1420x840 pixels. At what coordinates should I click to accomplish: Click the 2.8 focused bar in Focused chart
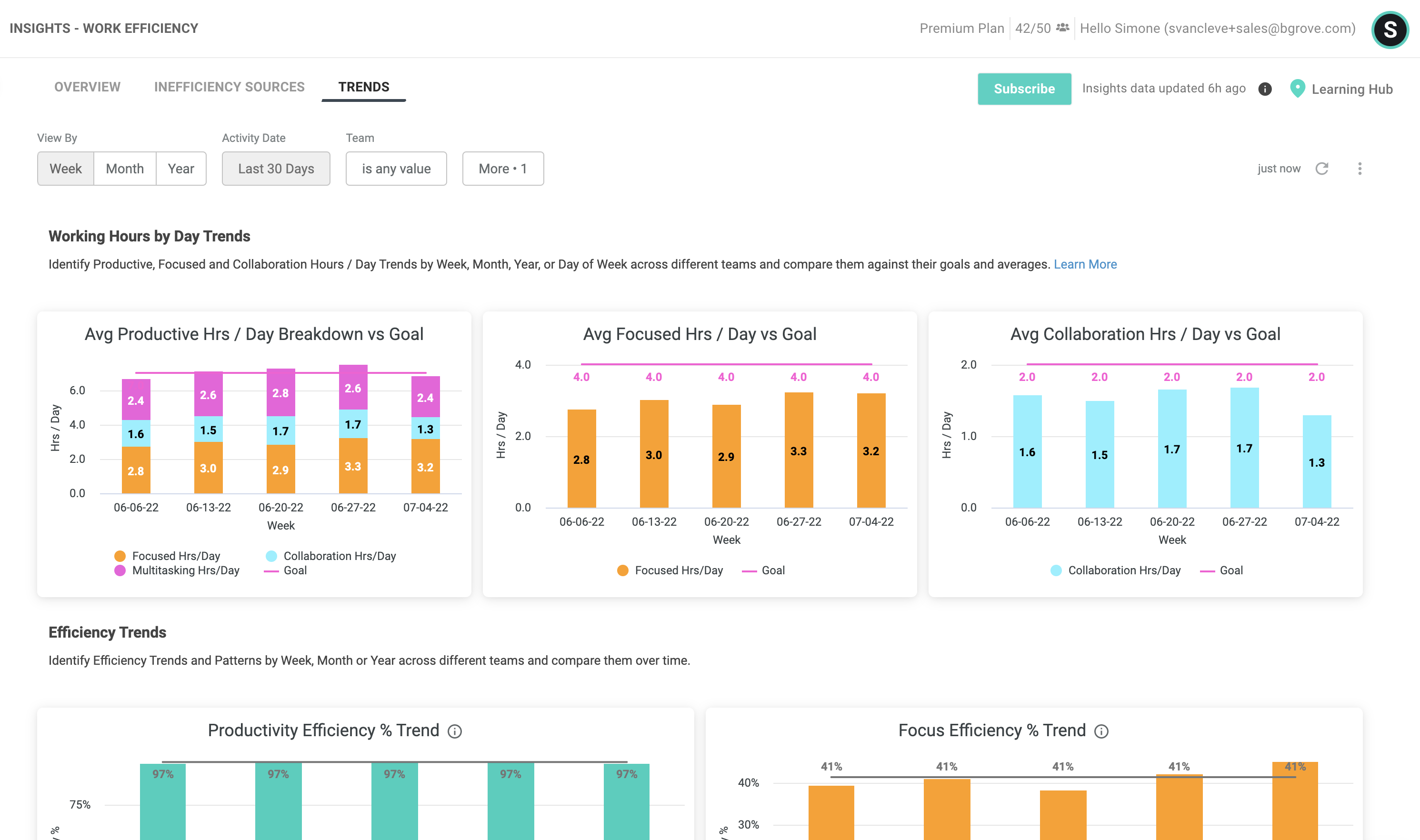pyautogui.click(x=581, y=459)
